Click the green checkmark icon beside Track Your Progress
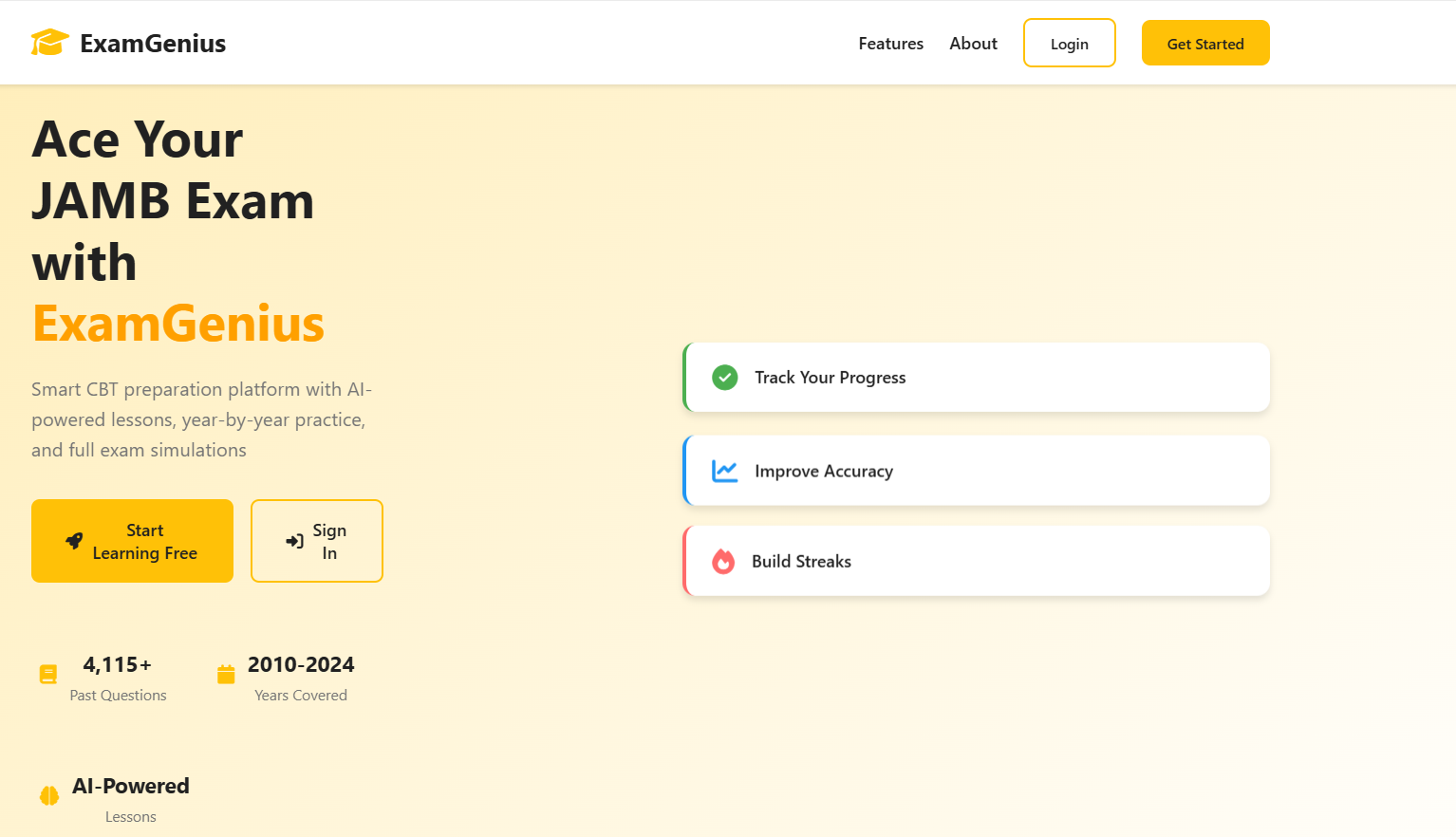 (x=725, y=378)
